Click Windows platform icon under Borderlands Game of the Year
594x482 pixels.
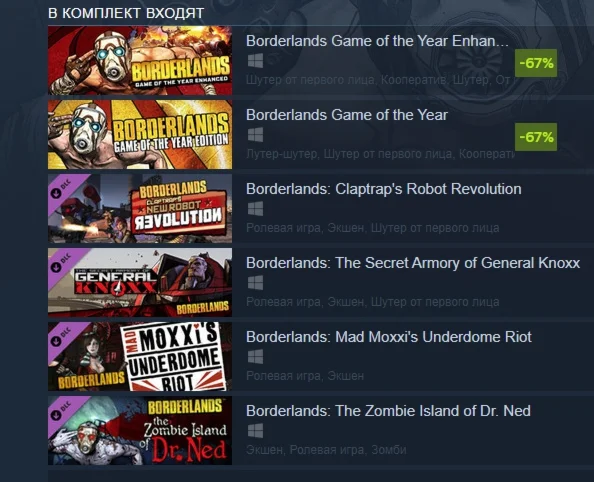click(x=255, y=135)
